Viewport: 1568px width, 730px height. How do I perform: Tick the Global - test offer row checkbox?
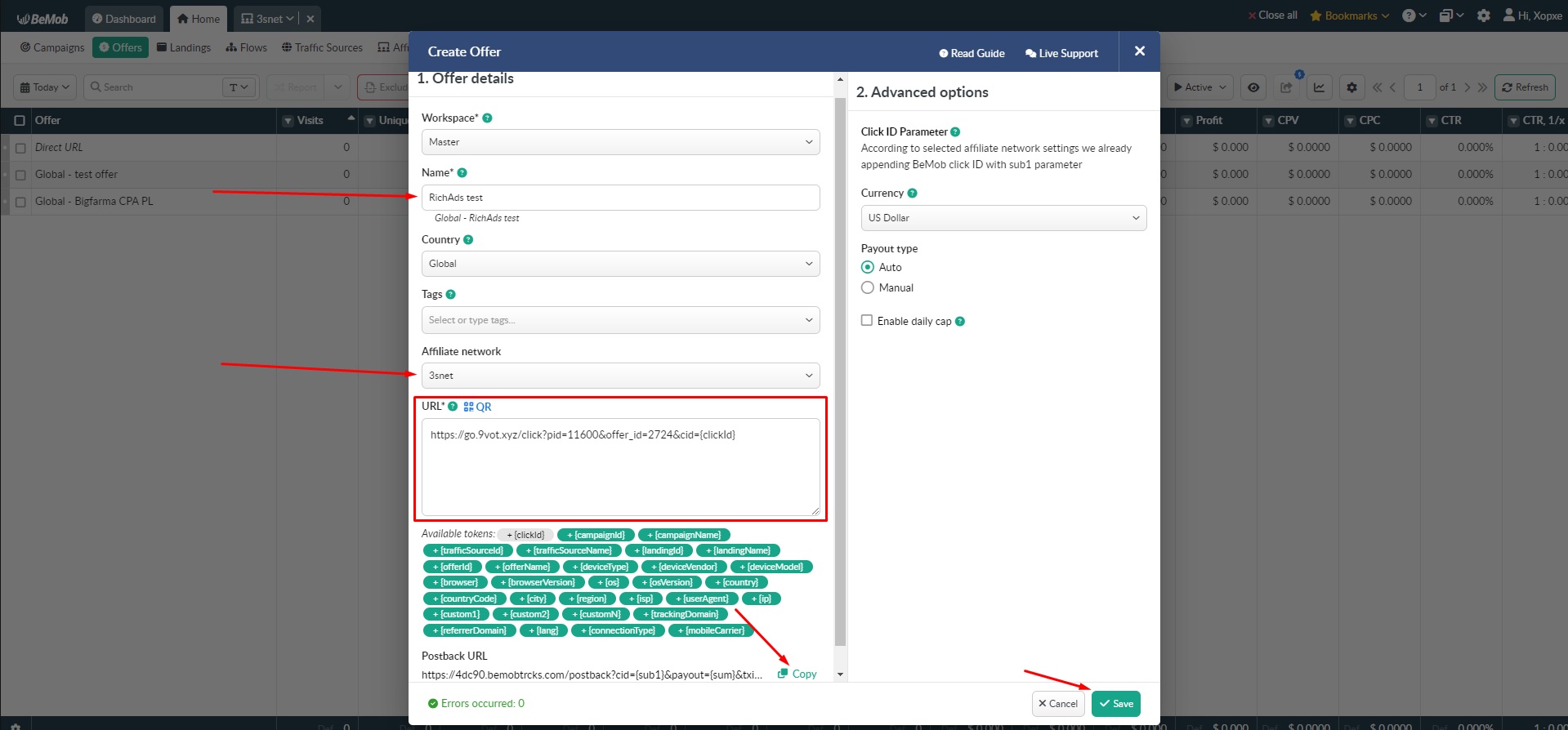pos(20,175)
